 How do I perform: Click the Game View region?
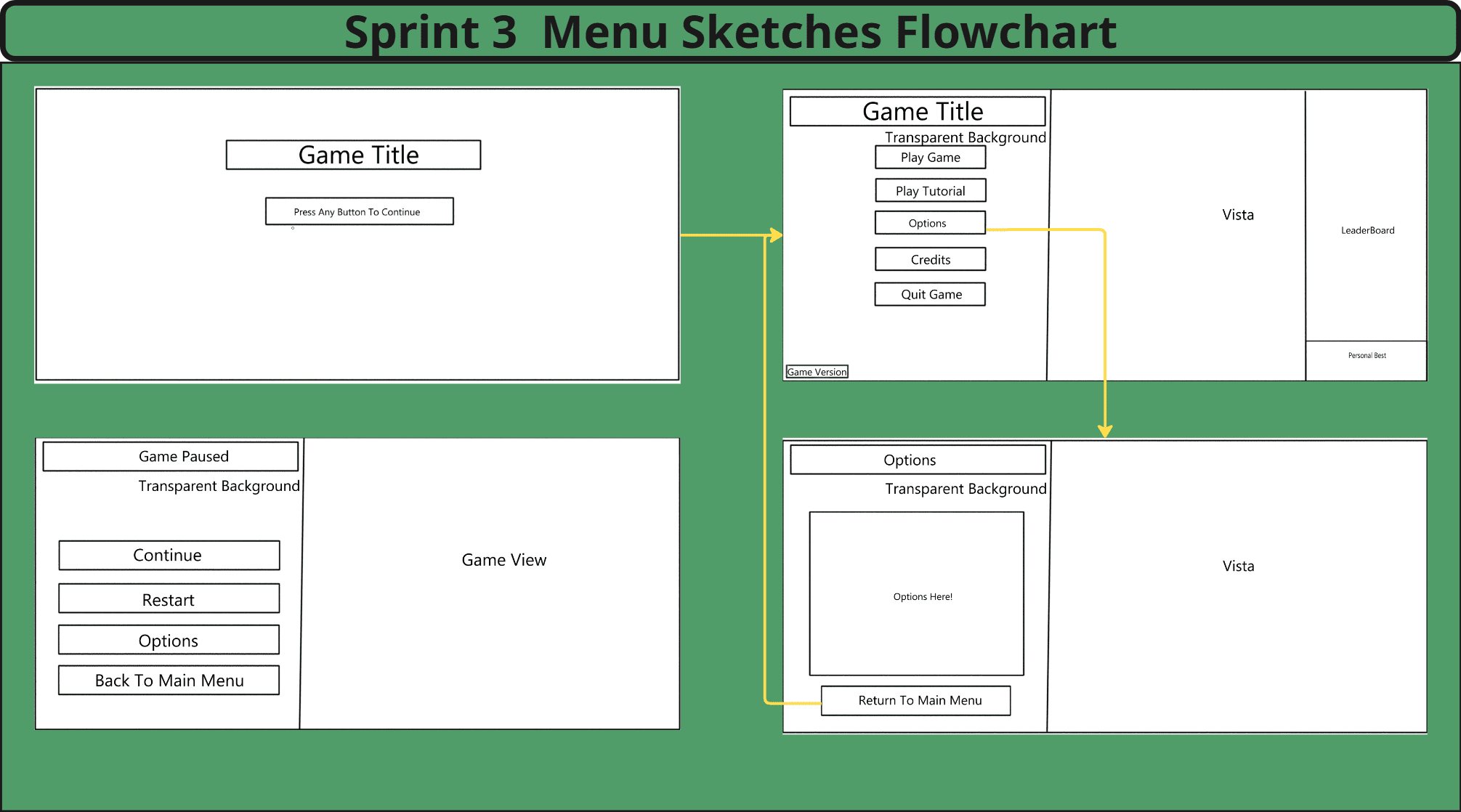503,559
